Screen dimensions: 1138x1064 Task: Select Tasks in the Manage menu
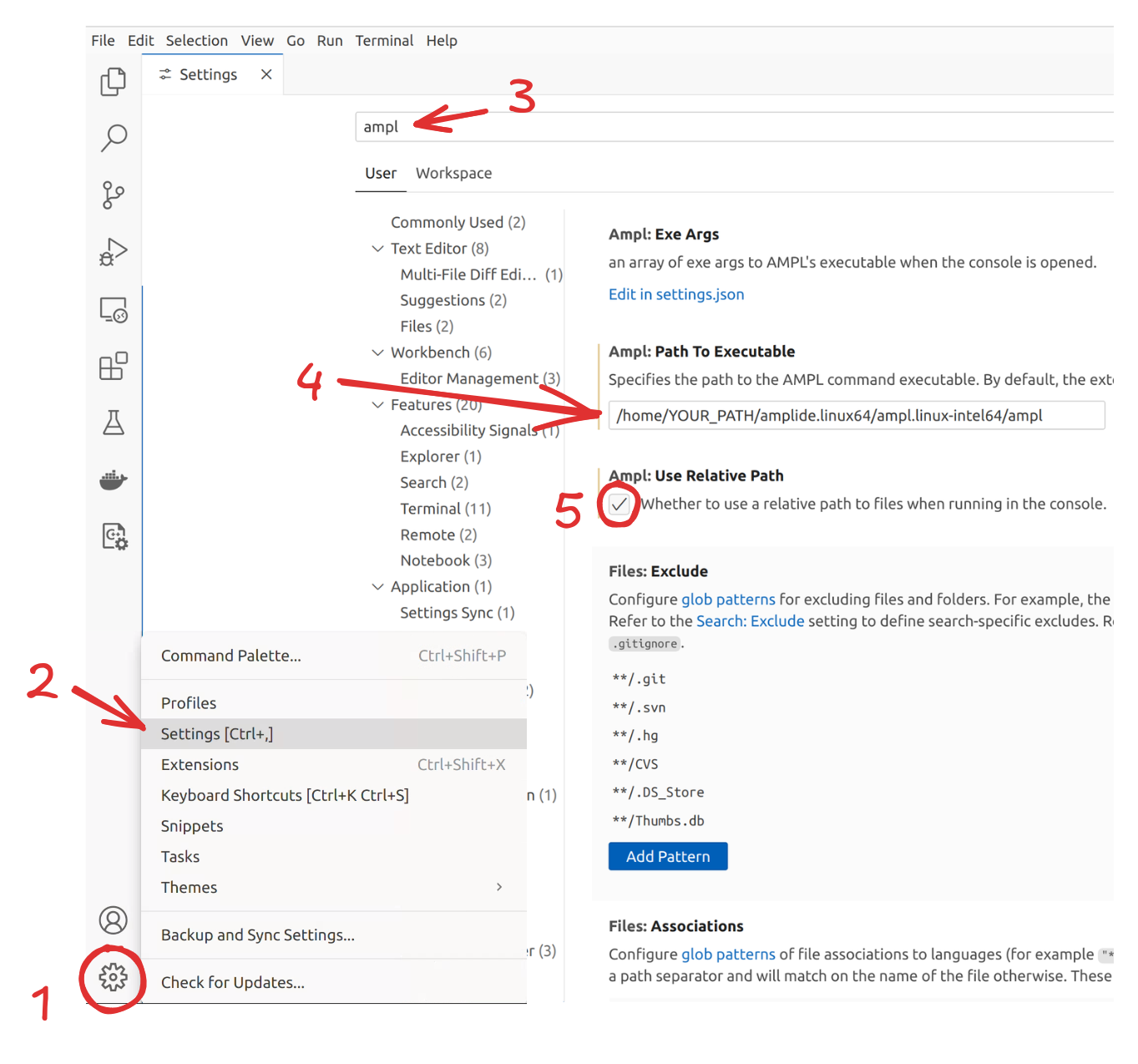point(334,858)
